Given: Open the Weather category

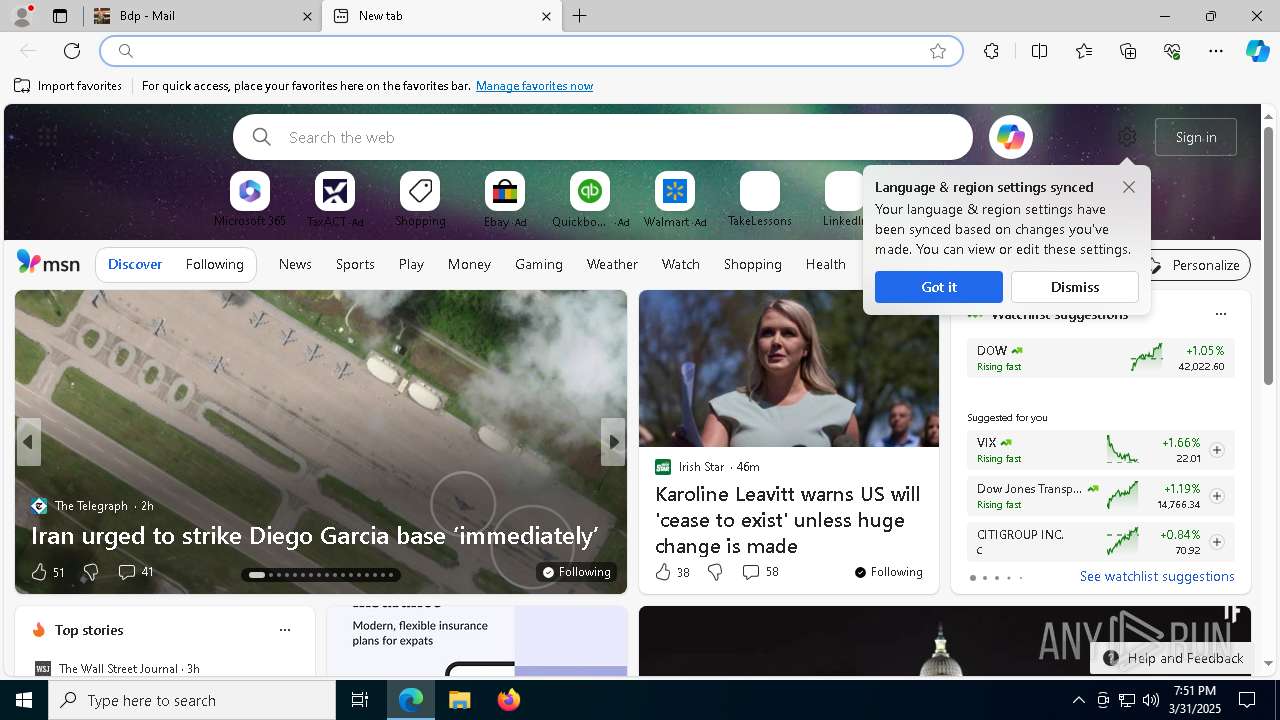Looking at the screenshot, I should 612,264.
